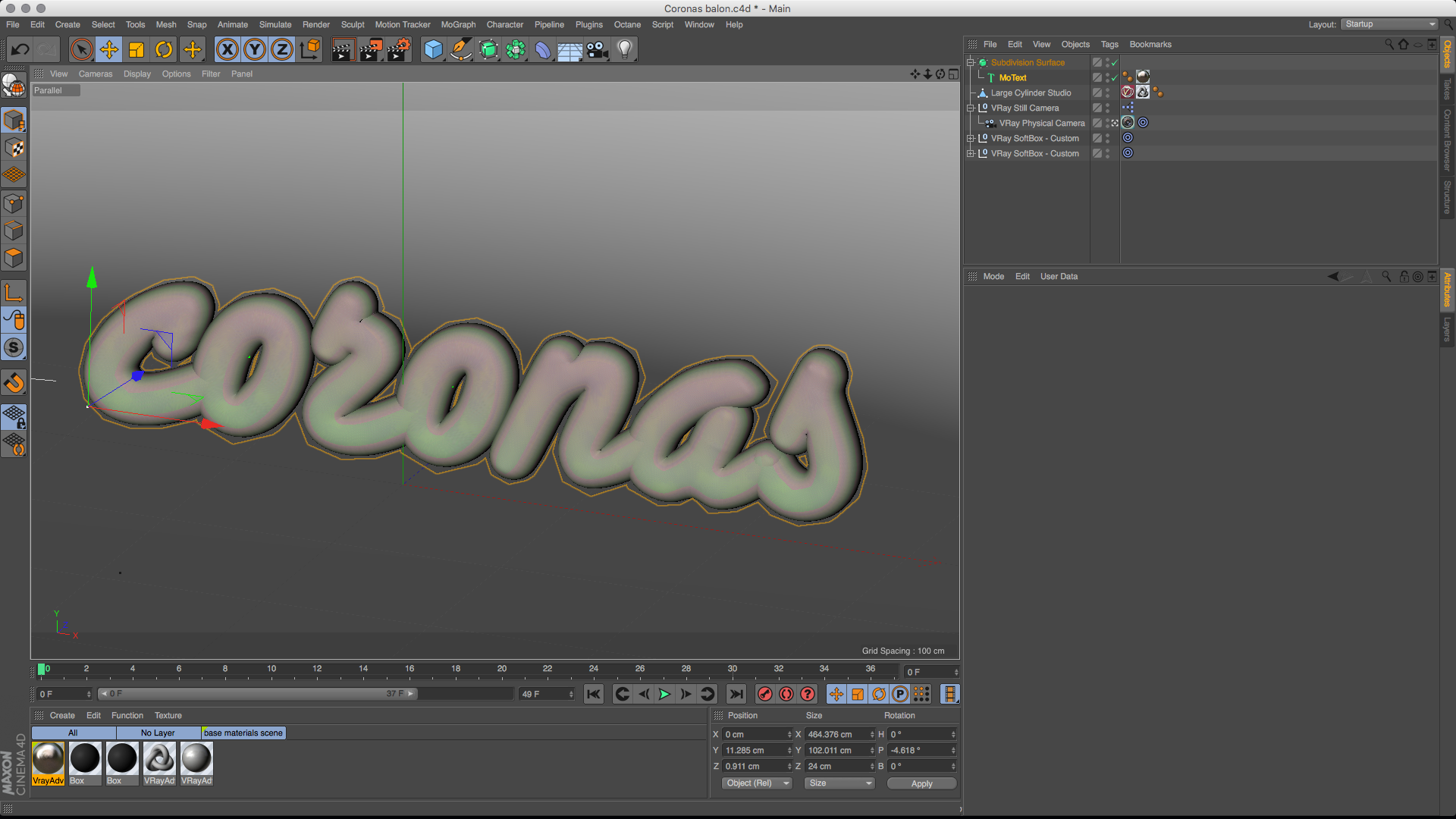The height and width of the screenshot is (819, 1456).
Task: Click the Size X input field
Action: click(x=840, y=734)
